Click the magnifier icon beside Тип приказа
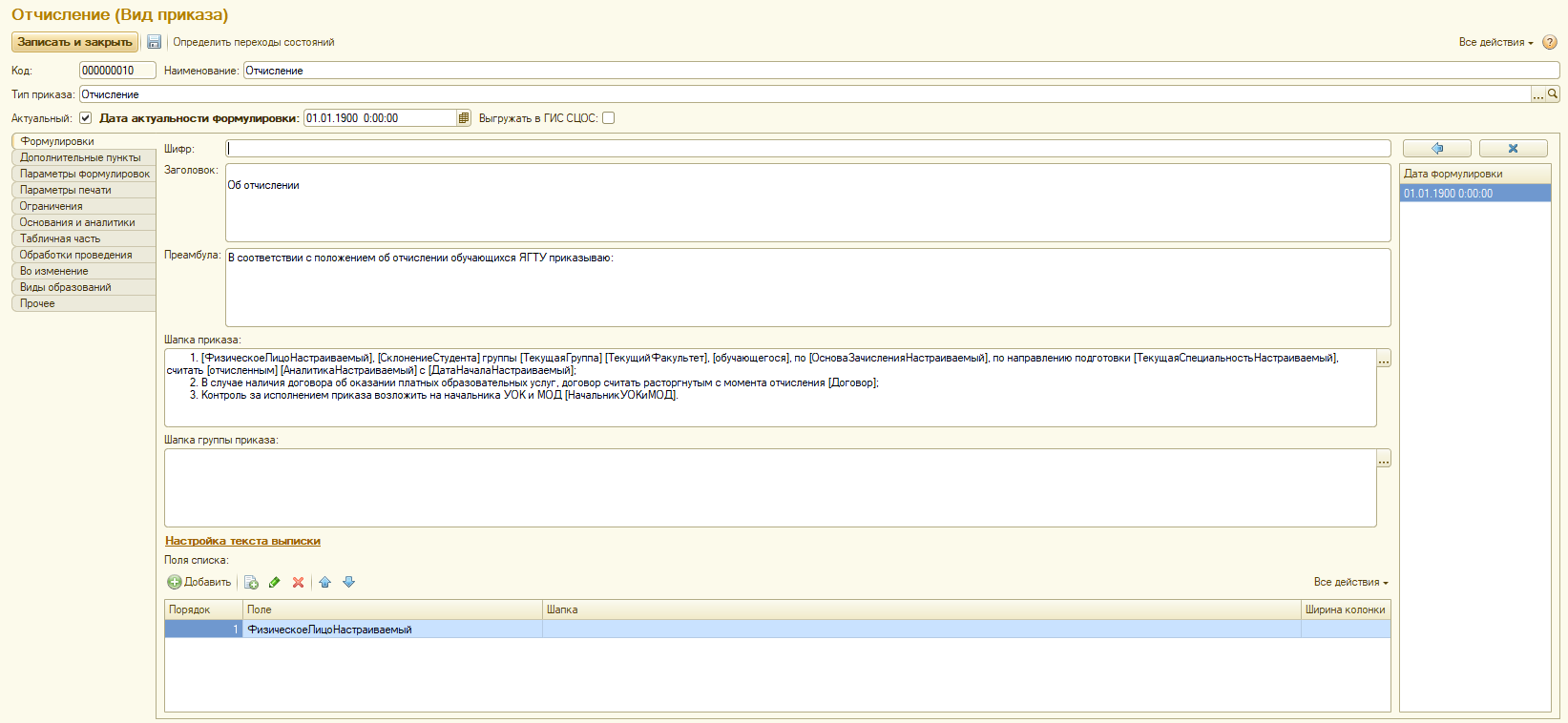1568x723 pixels. pos(1553,94)
